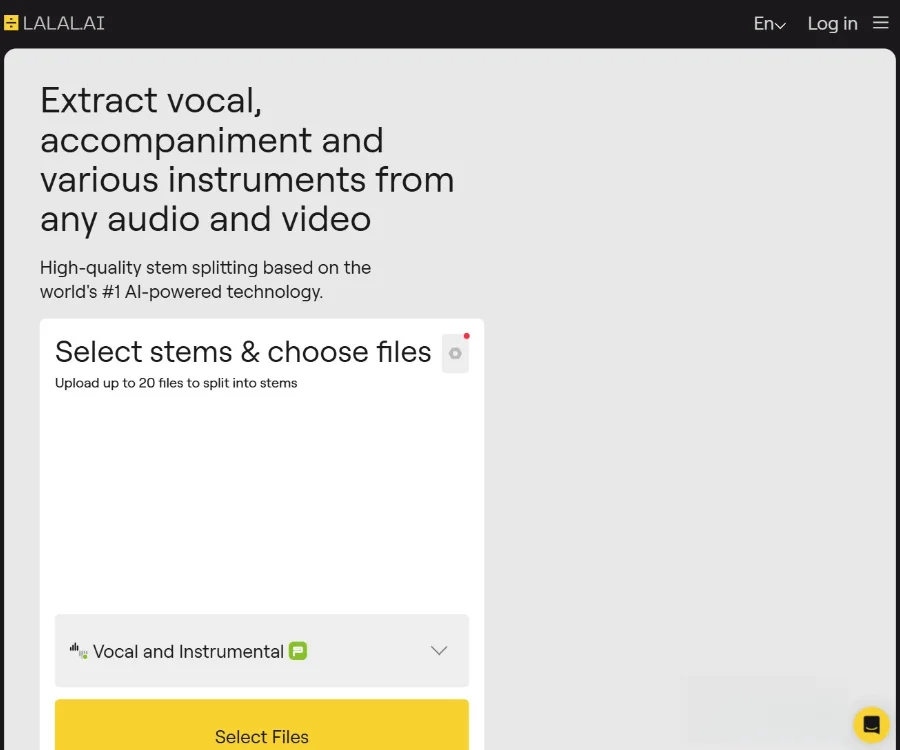Image resolution: width=900 pixels, height=750 pixels.
Task: Click the red notification dot on the settings gear
Action: click(x=466, y=336)
